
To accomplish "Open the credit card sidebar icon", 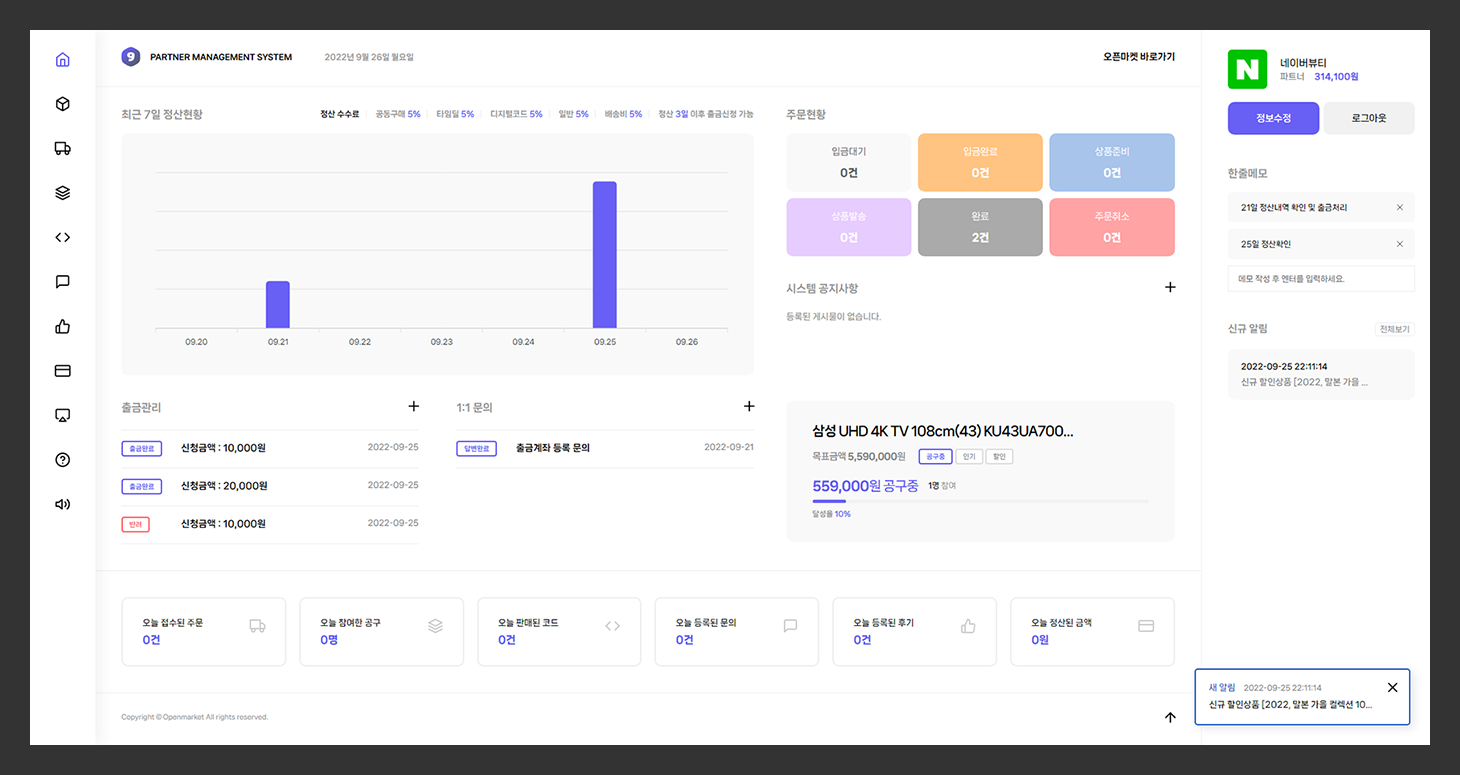I will [x=62, y=371].
